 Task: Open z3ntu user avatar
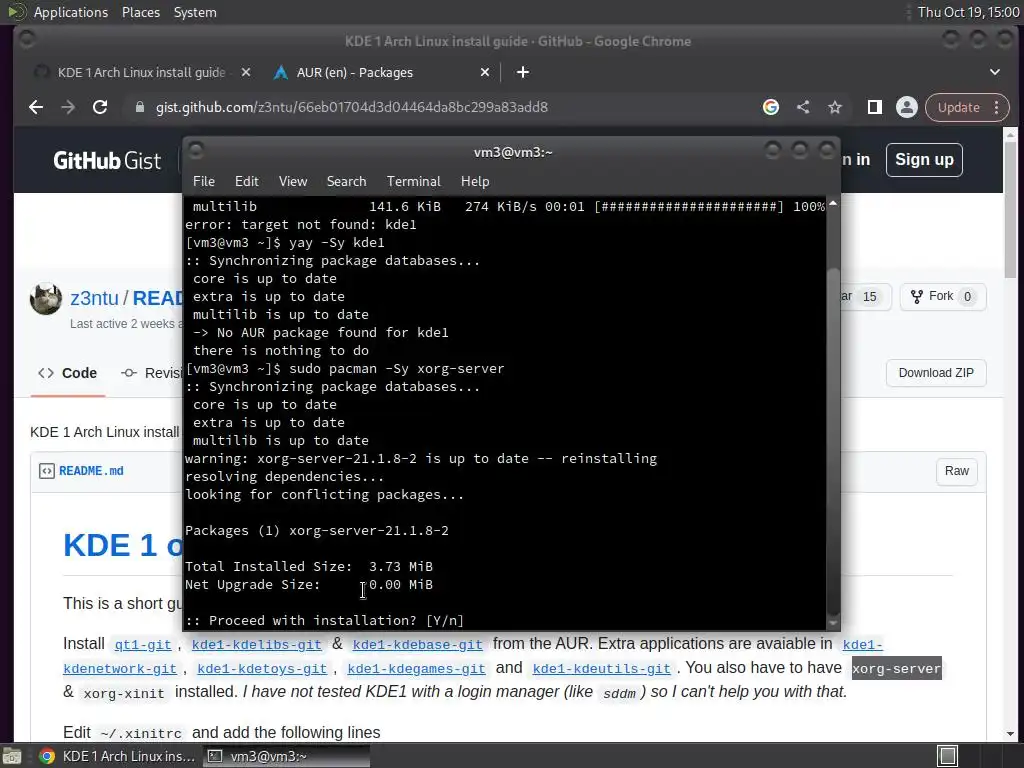pos(46,299)
